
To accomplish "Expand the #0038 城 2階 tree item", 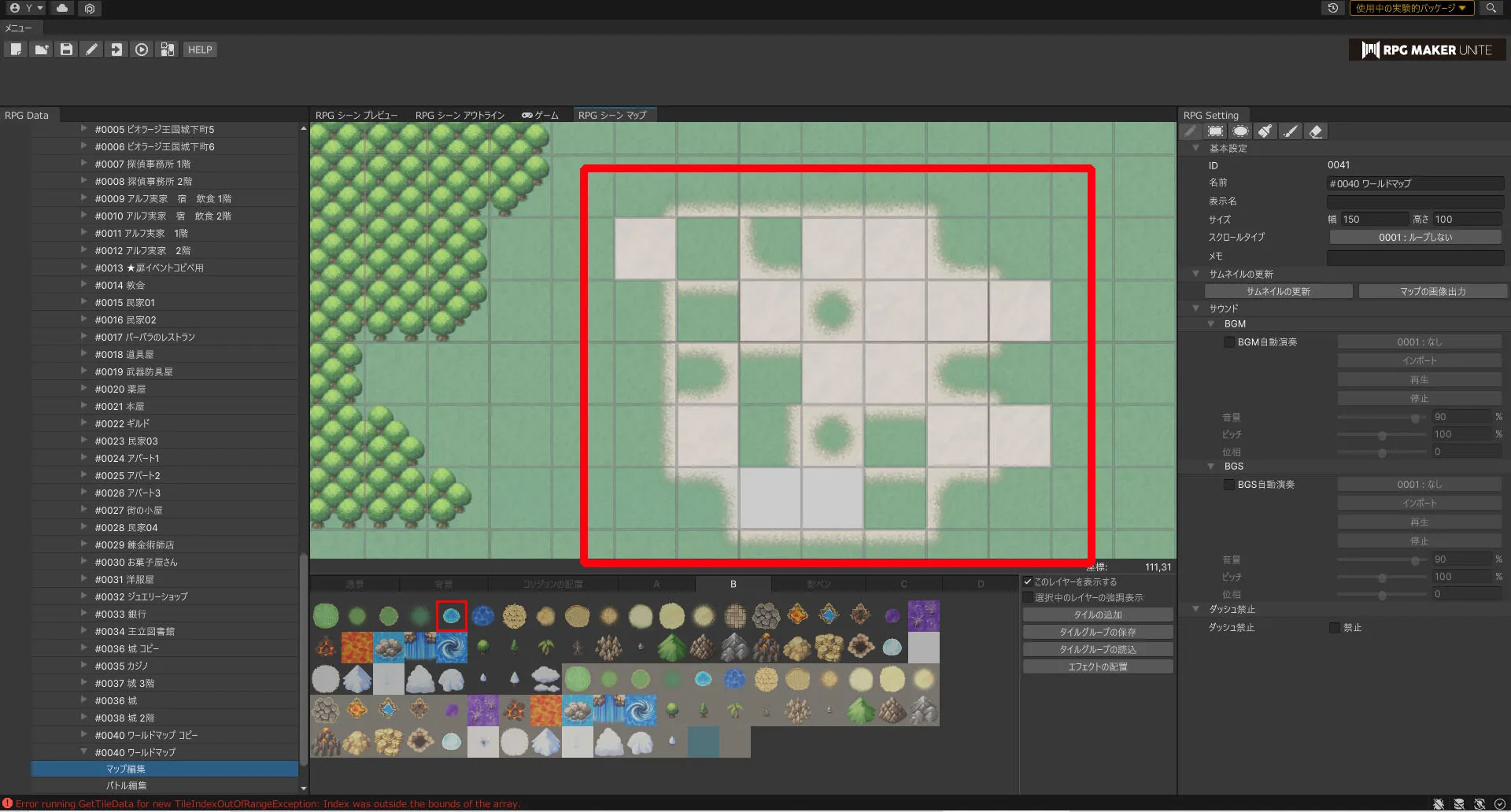I will 83,718.
